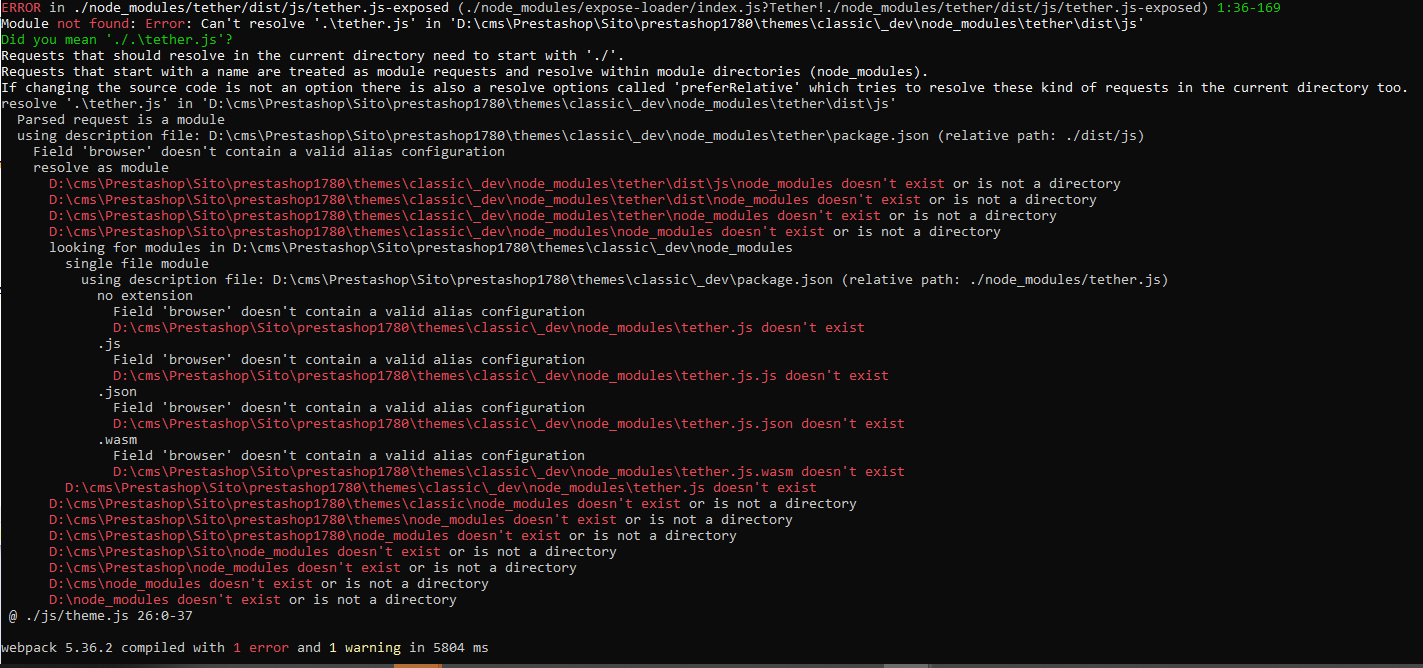Click red 'tether.js.wasm doesn't exist' line
1423x668 pixels.
tap(509, 471)
